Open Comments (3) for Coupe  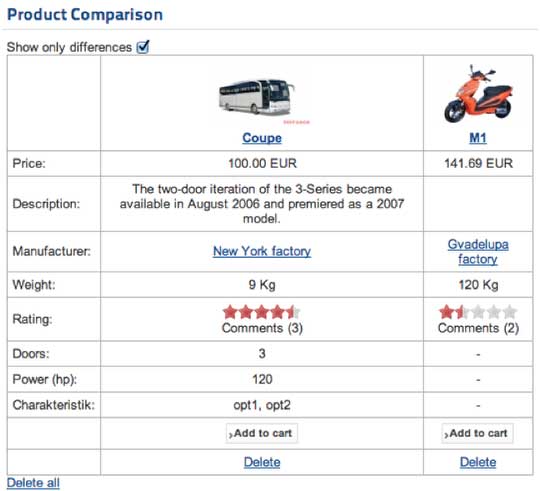[262, 328]
